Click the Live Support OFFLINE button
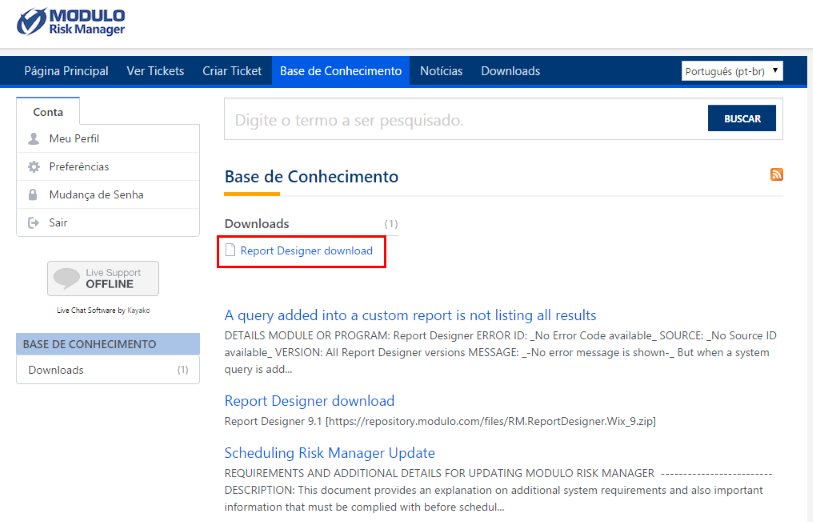 [103, 278]
